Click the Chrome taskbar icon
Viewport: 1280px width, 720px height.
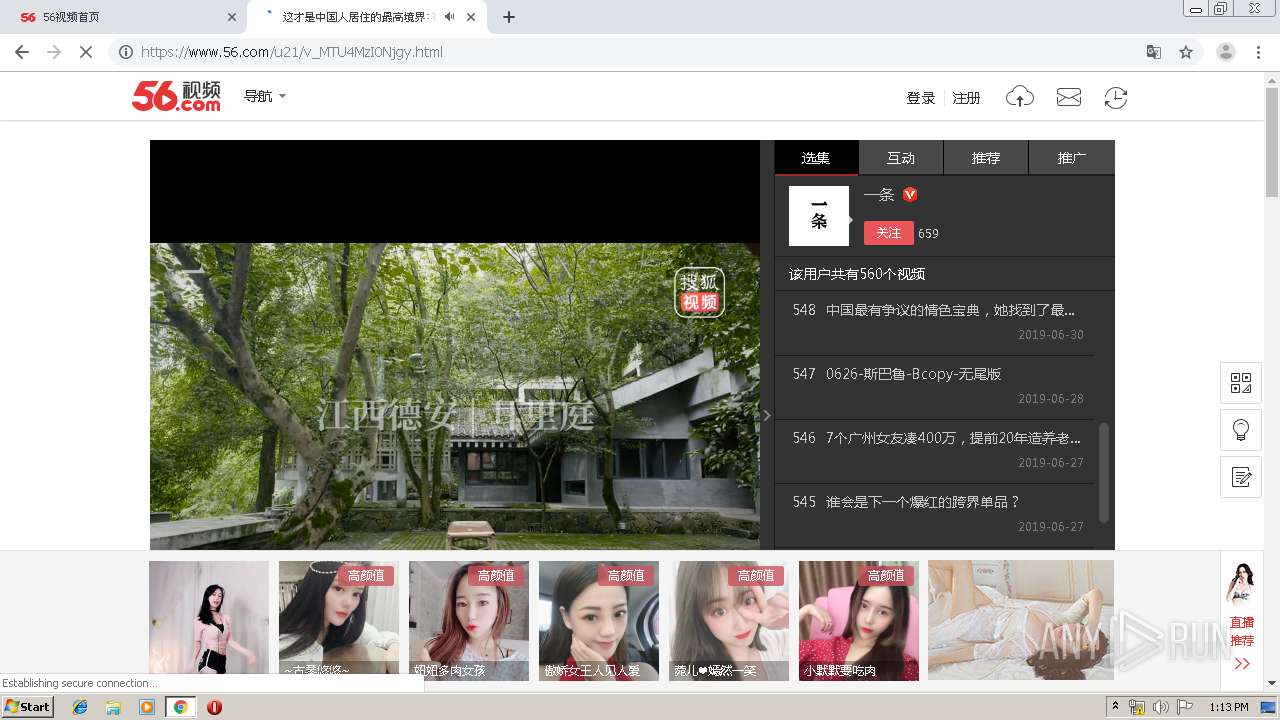coord(180,707)
